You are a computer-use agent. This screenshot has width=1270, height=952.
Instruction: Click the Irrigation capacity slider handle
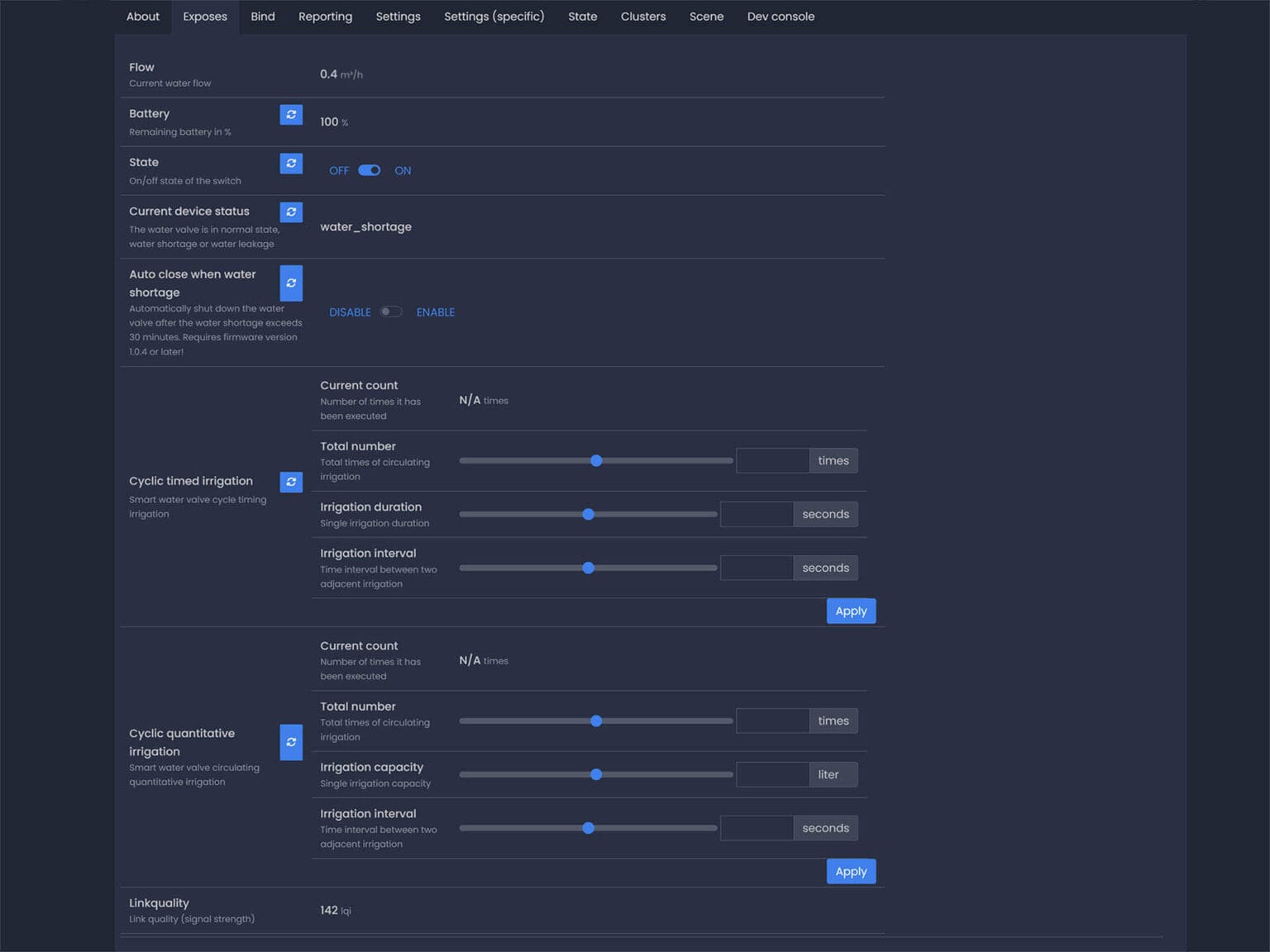coord(596,774)
